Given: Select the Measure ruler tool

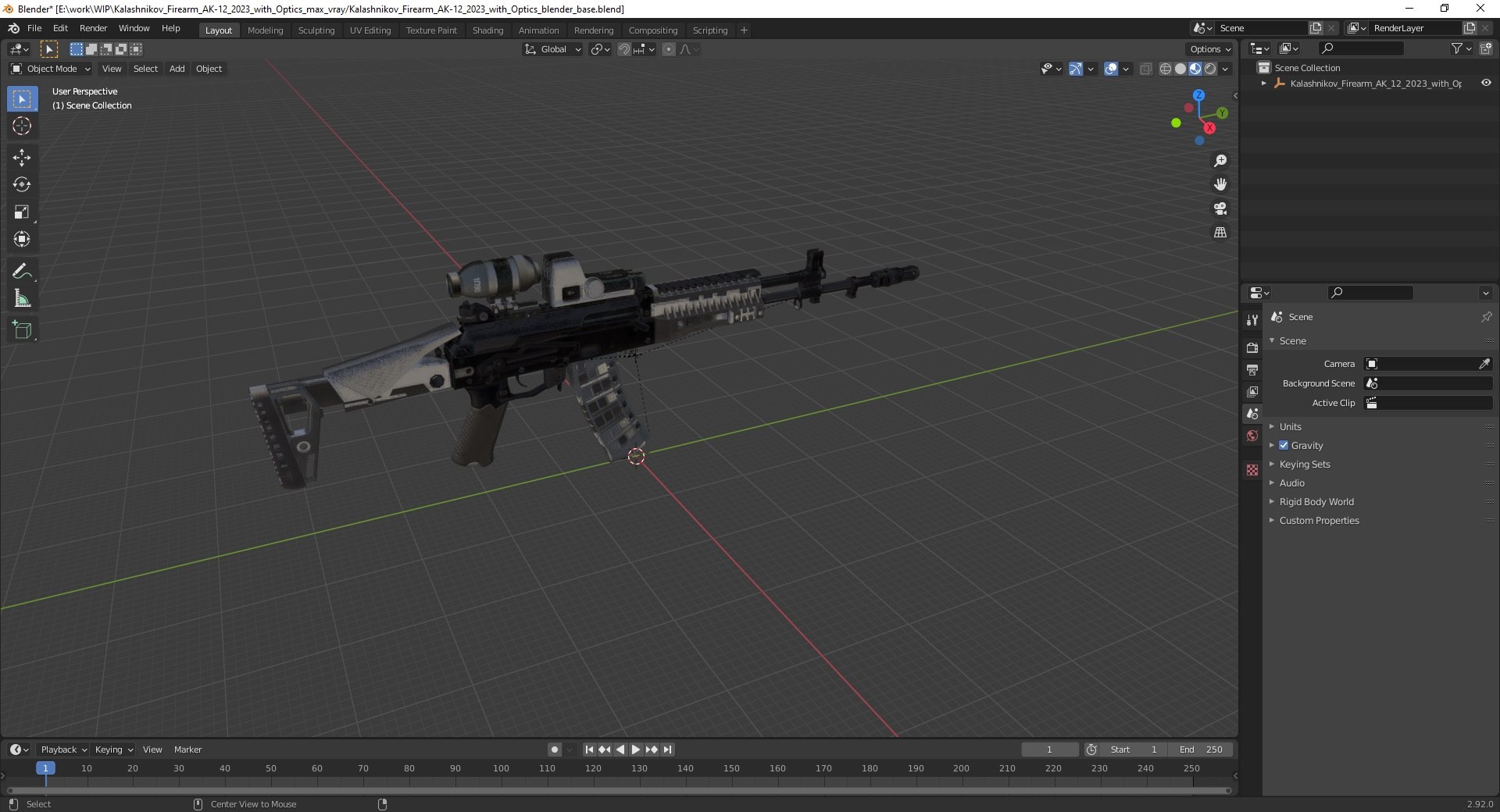Looking at the screenshot, I should (x=22, y=299).
